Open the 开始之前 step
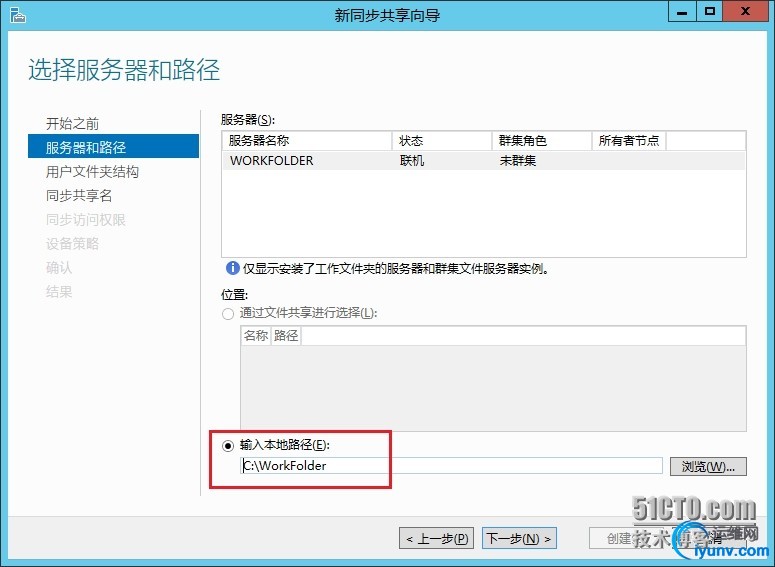This screenshot has width=775, height=567. [x=72, y=124]
